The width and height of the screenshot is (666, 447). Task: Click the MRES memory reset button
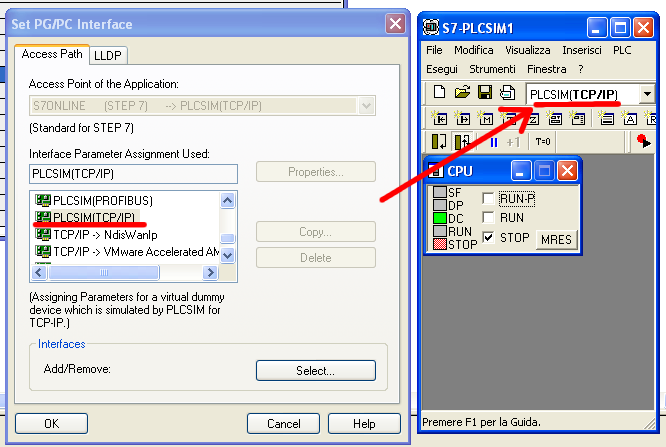tap(556, 240)
